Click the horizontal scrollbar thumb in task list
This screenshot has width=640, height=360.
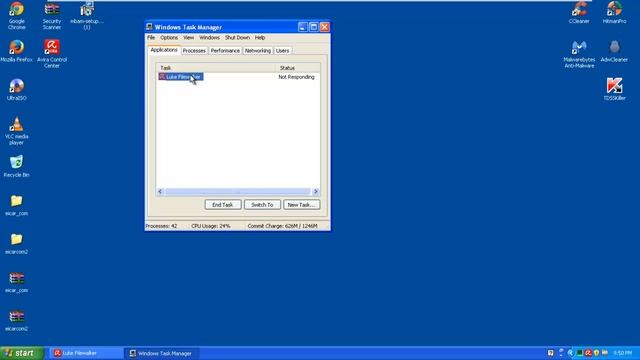click(x=237, y=191)
